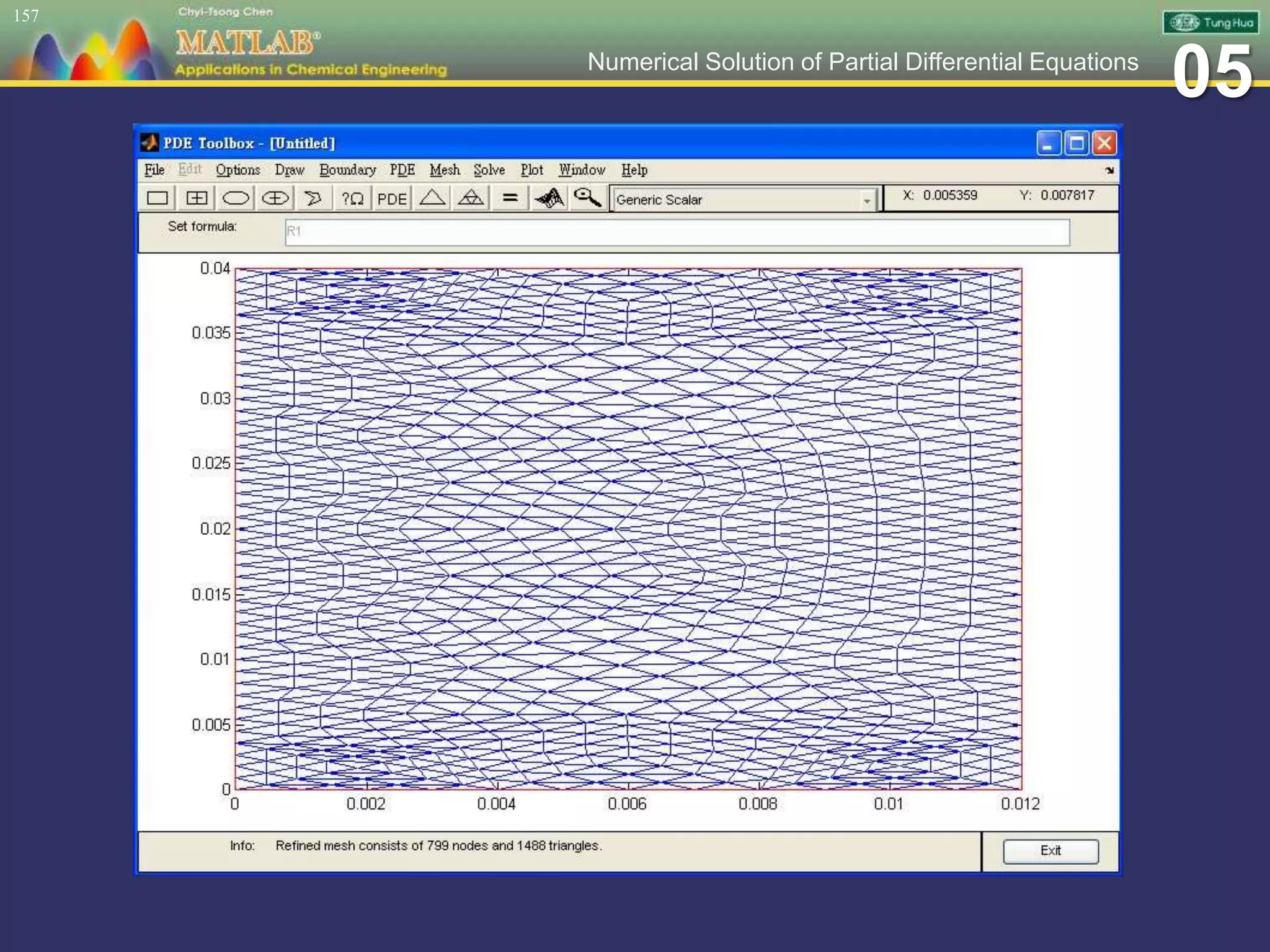Click the dock arrow in menu bar

coord(1109,170)
